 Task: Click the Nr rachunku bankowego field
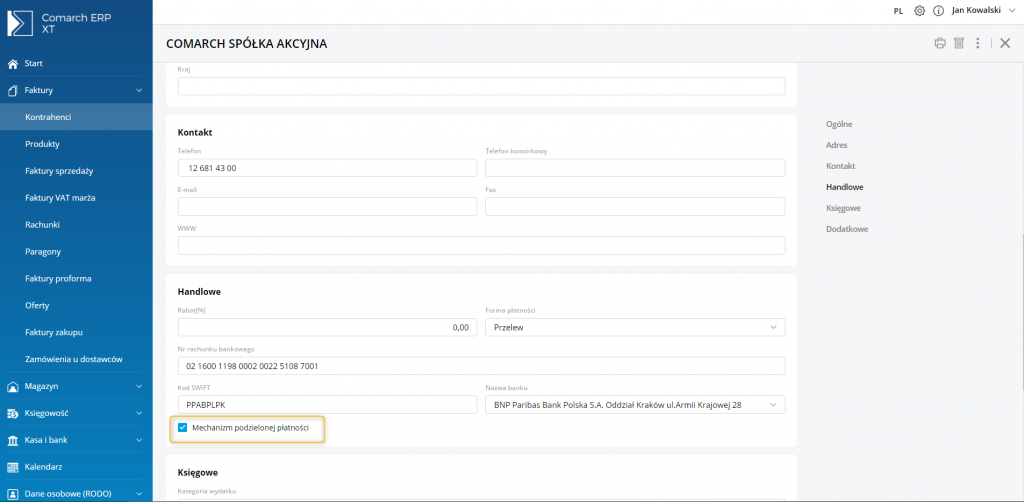[x=481, y=366]
